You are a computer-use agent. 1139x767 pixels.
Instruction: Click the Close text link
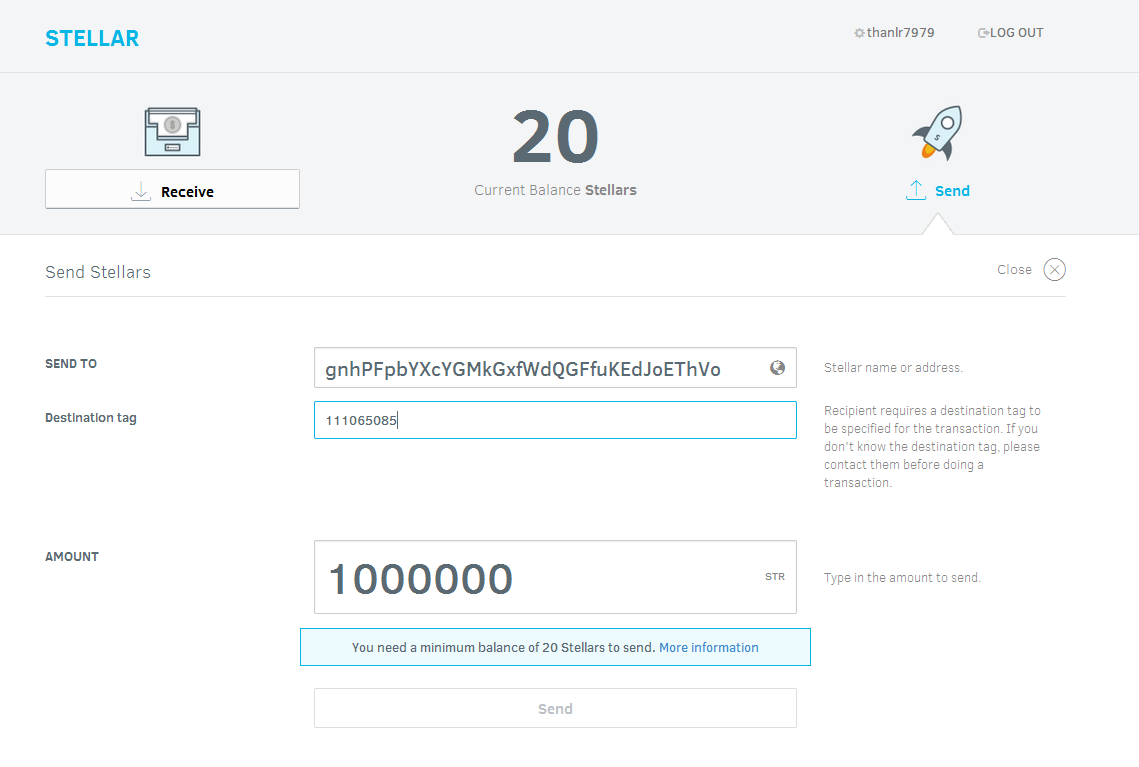tap(1014, 269)
